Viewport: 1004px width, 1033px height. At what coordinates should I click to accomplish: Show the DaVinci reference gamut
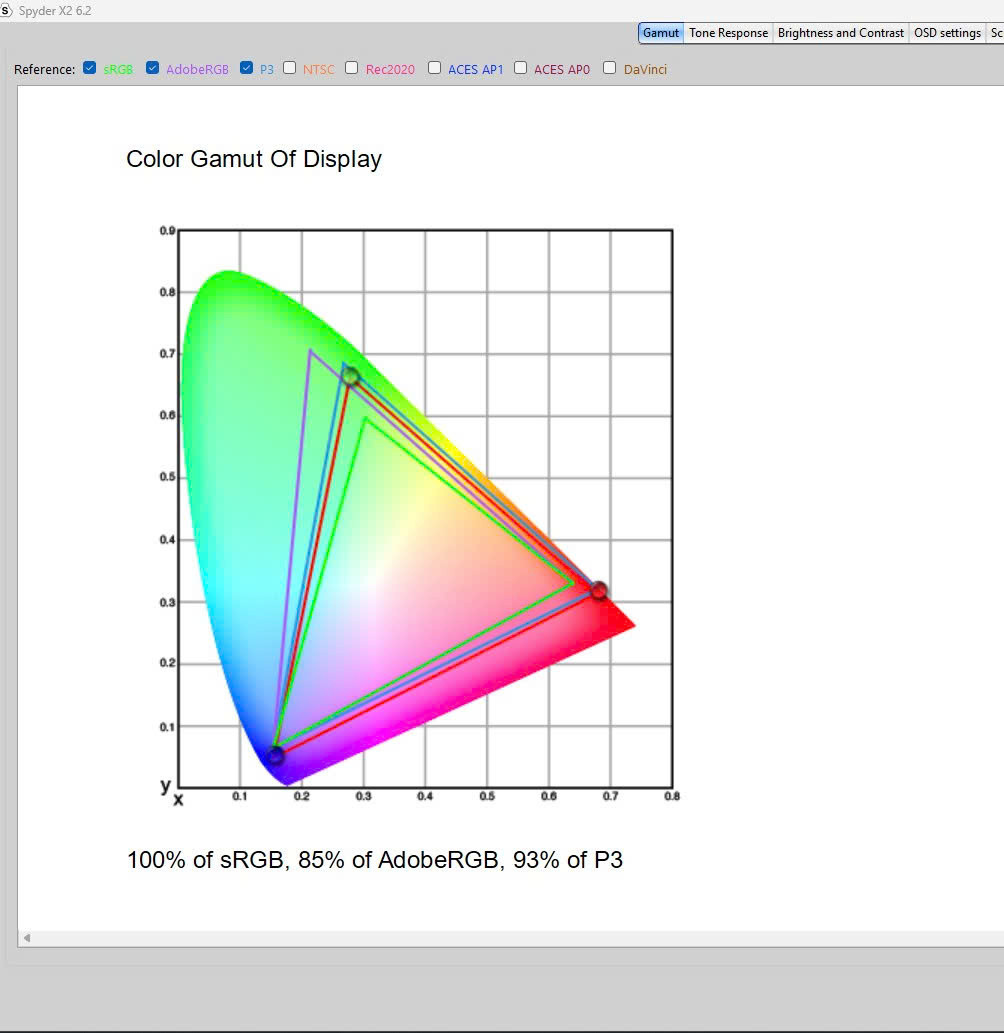[x=610, y=69]
